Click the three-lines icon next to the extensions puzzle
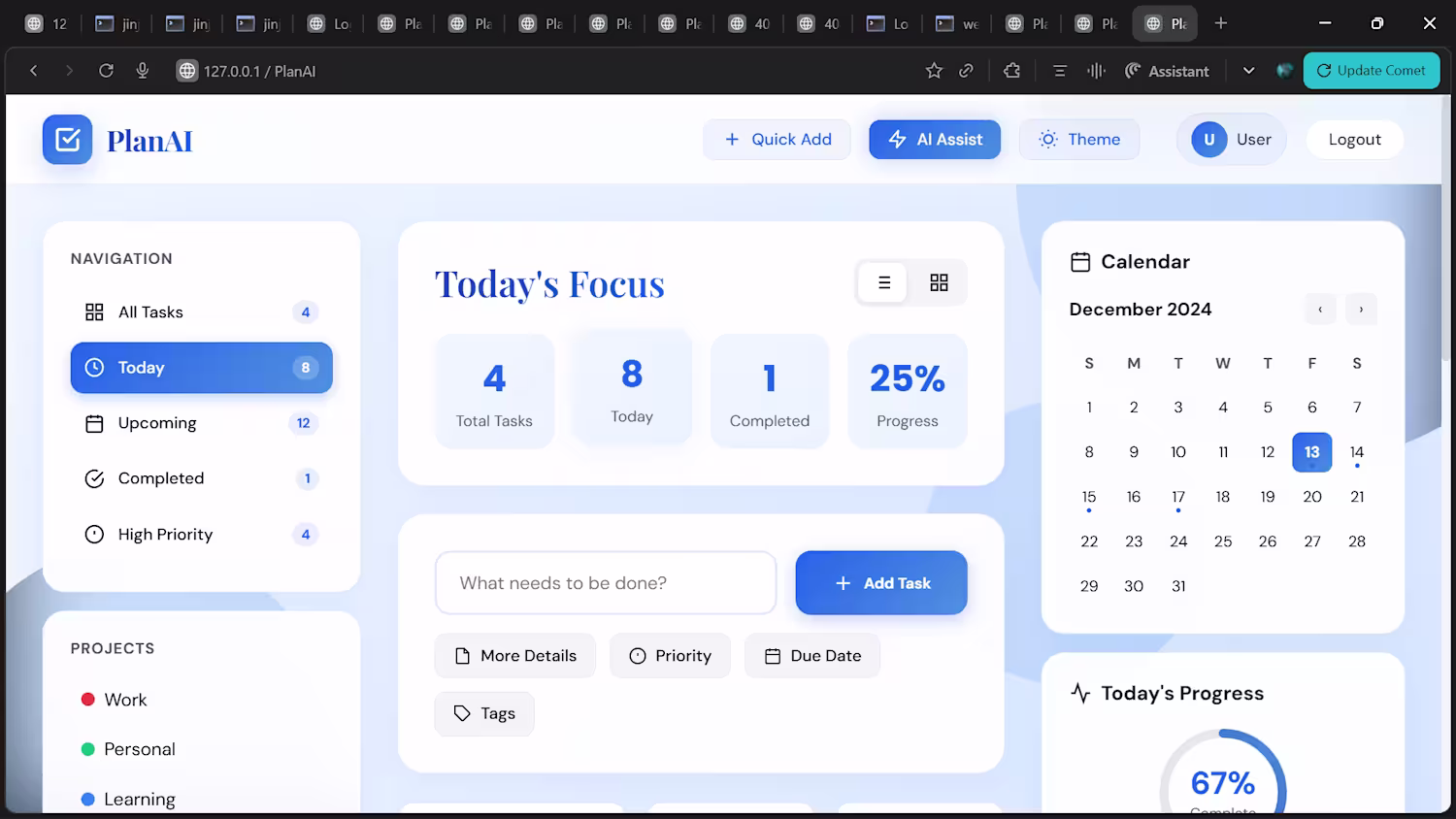 pyautogui.click(x=1060, y=71)
